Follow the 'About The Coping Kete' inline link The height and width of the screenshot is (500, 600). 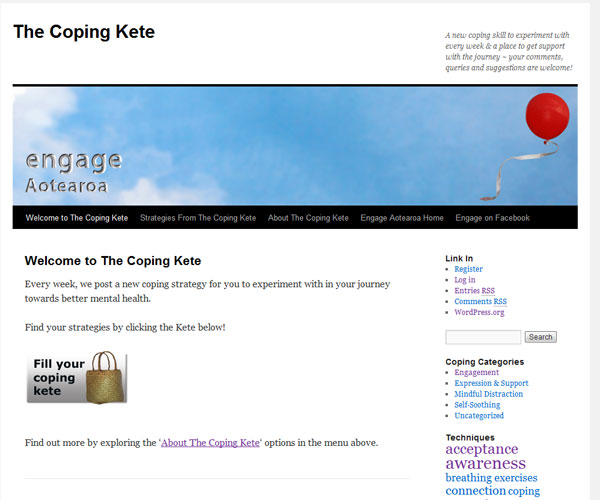pos(210,443)
